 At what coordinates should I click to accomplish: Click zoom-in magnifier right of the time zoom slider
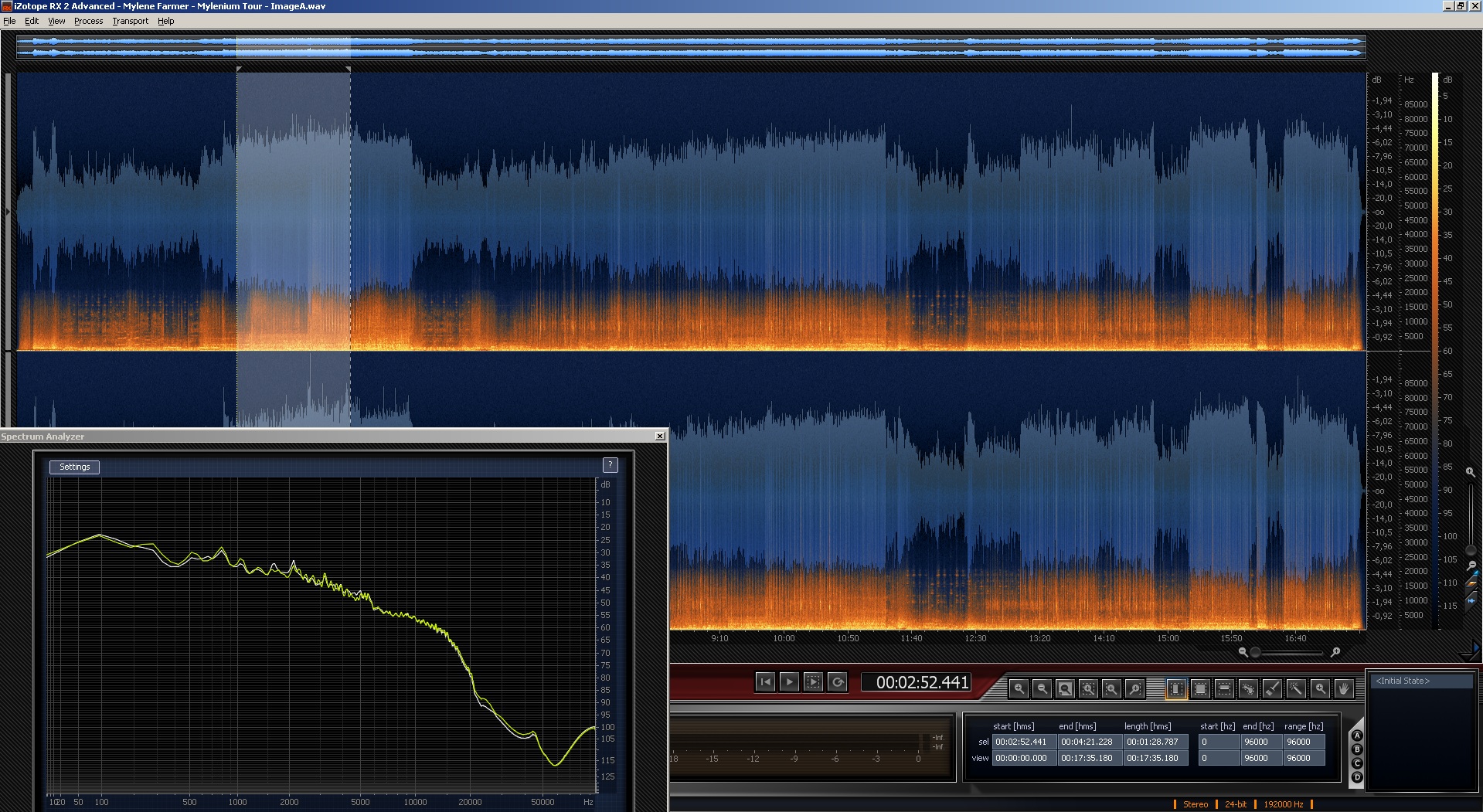1335,653
